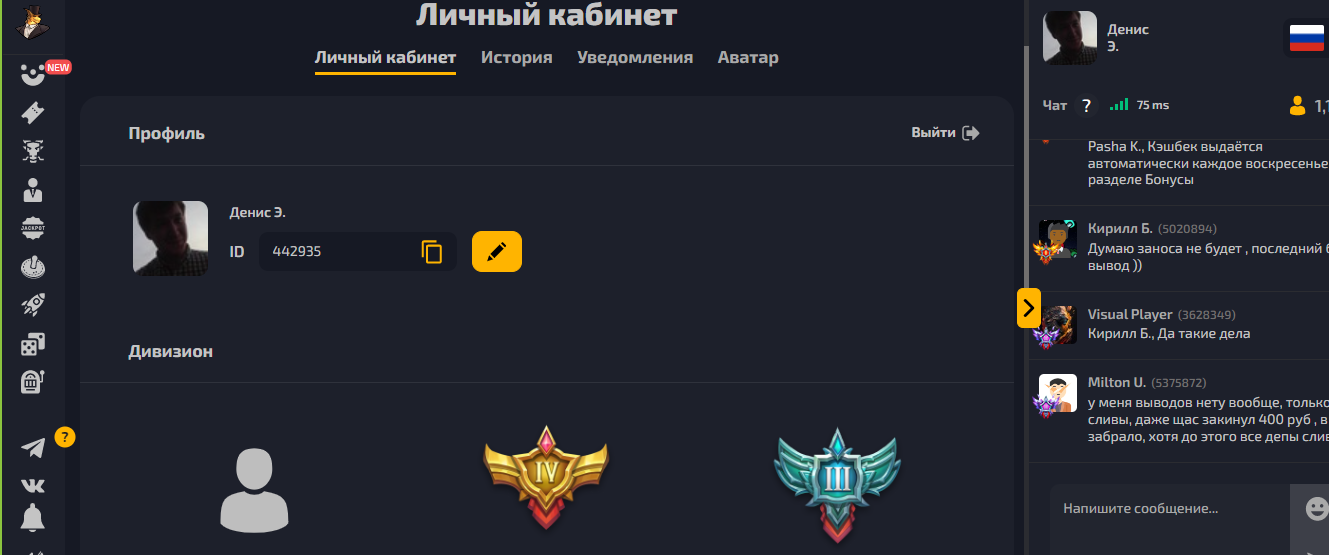
Task: Collapse the chat panel with yellow arrow
Action: tap(1029, 308)
